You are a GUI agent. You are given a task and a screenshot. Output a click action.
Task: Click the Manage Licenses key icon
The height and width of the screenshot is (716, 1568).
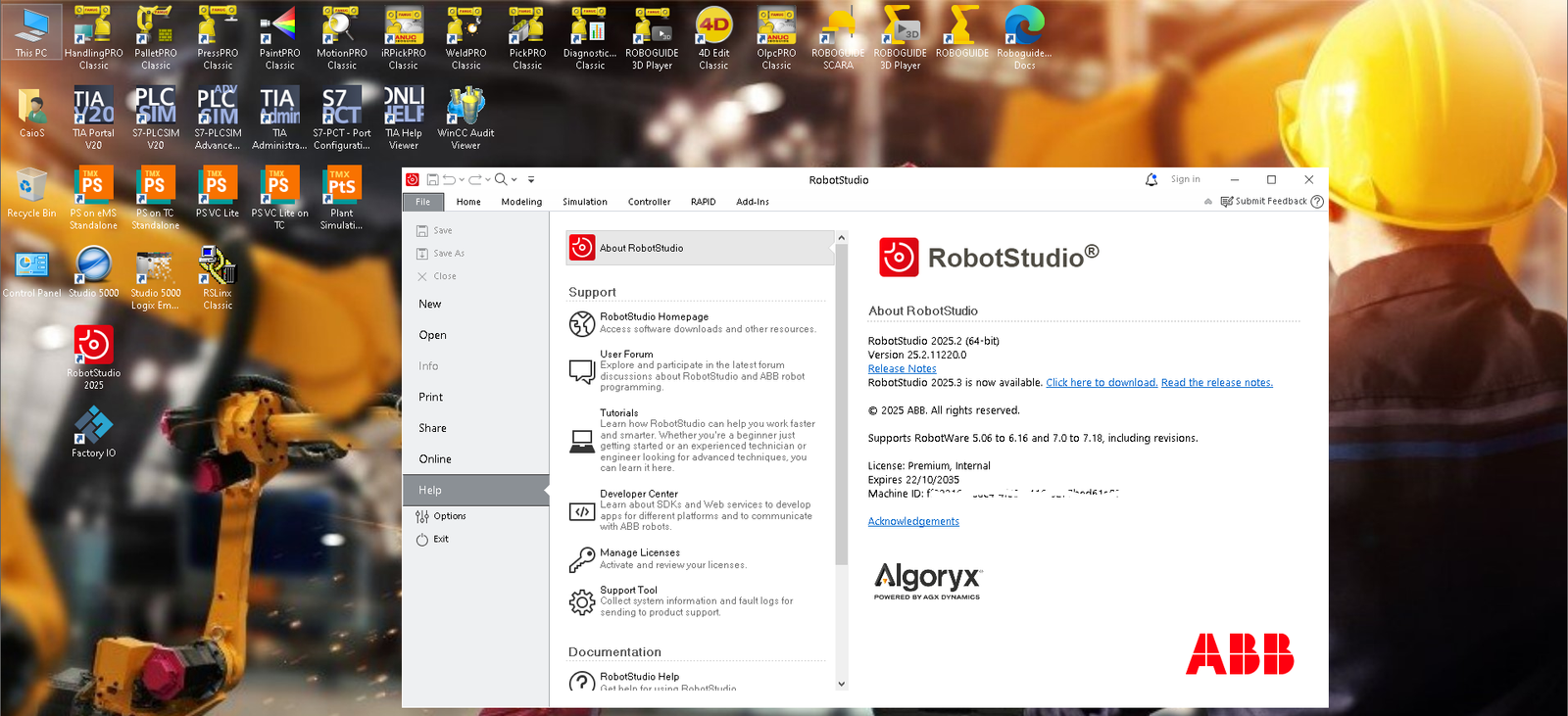[582, 559]
